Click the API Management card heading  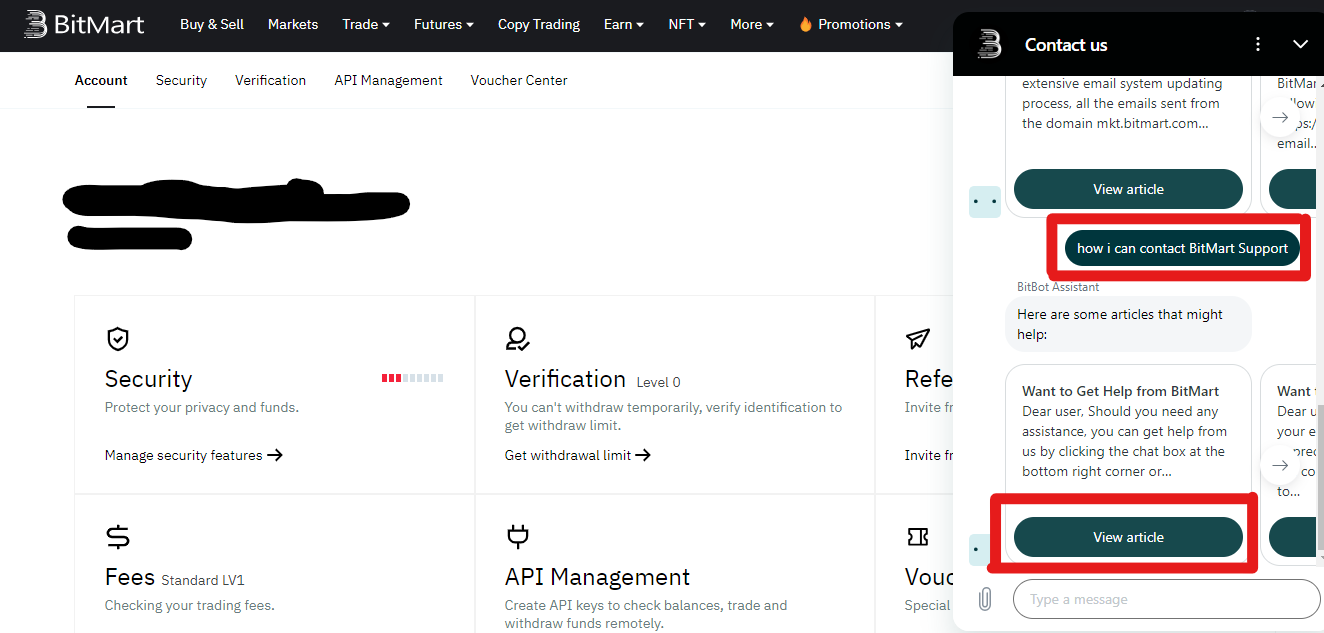(x=597, y=577)
